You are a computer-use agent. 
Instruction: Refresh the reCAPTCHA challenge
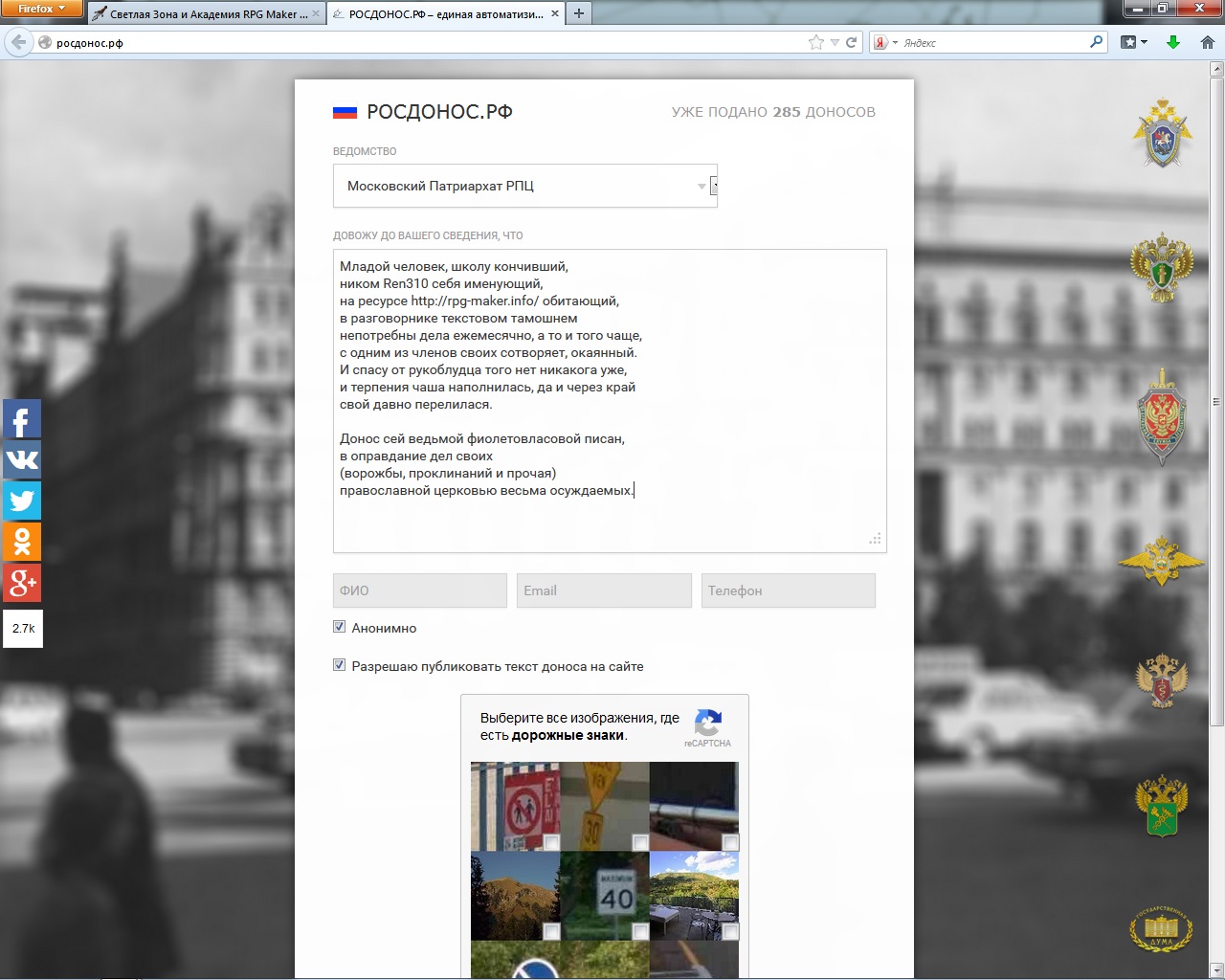click(708, 722)
